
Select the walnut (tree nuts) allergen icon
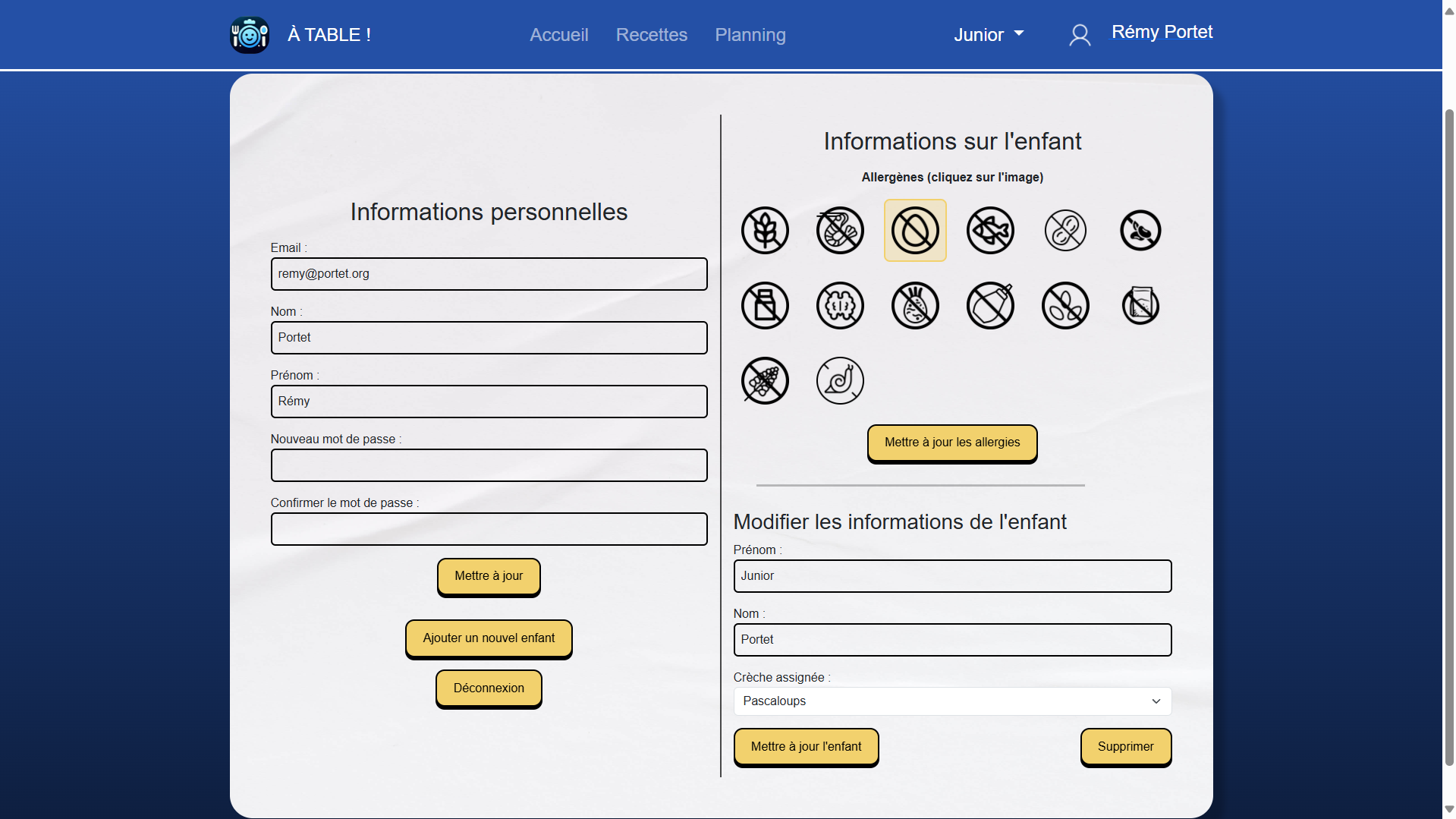point(840,306)
